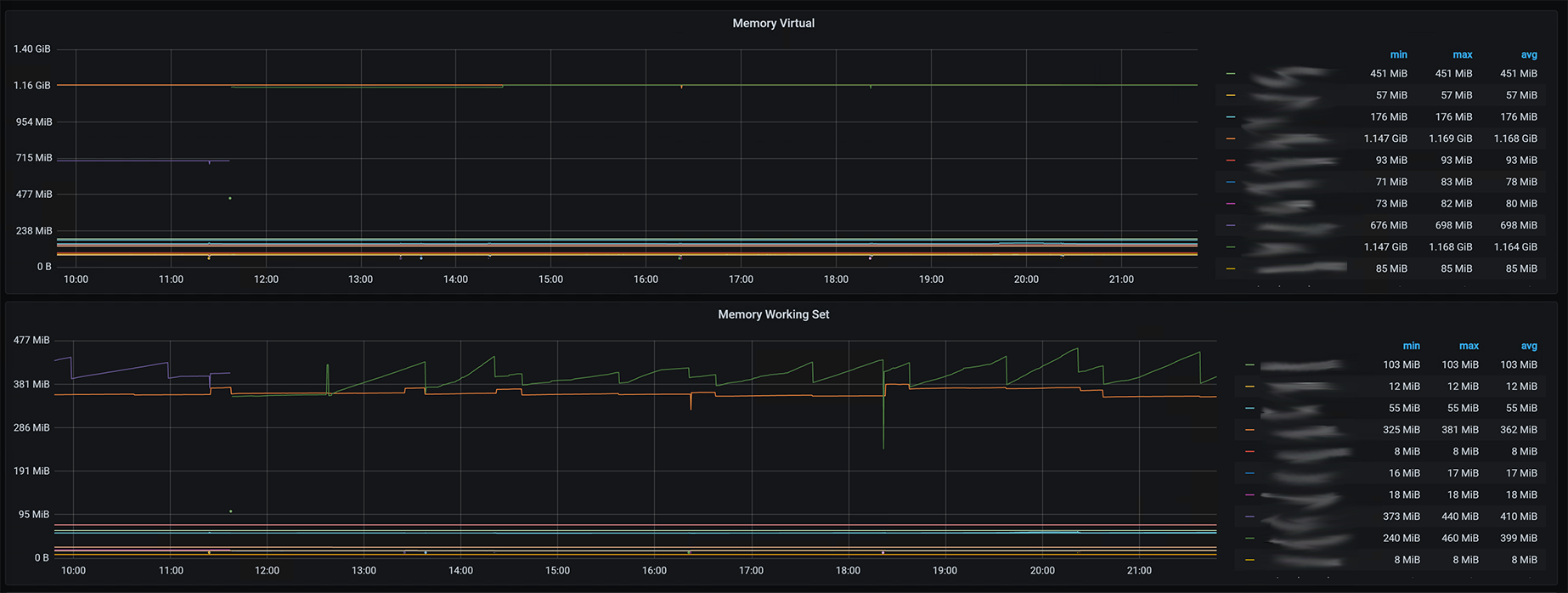The image size is (1568, 593).
Task: Sort Memory Virtual legend by min column
Action: tap(1398, 54)
